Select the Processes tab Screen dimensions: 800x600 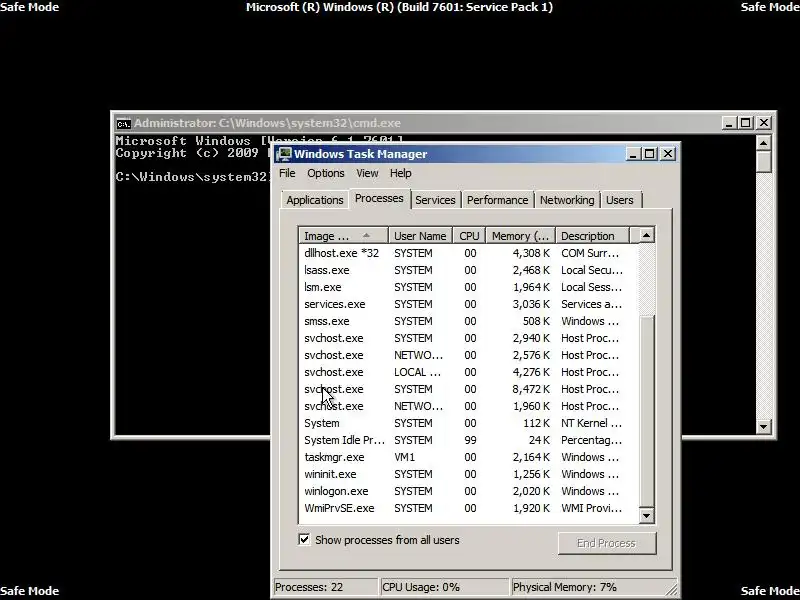click(379, 198)
